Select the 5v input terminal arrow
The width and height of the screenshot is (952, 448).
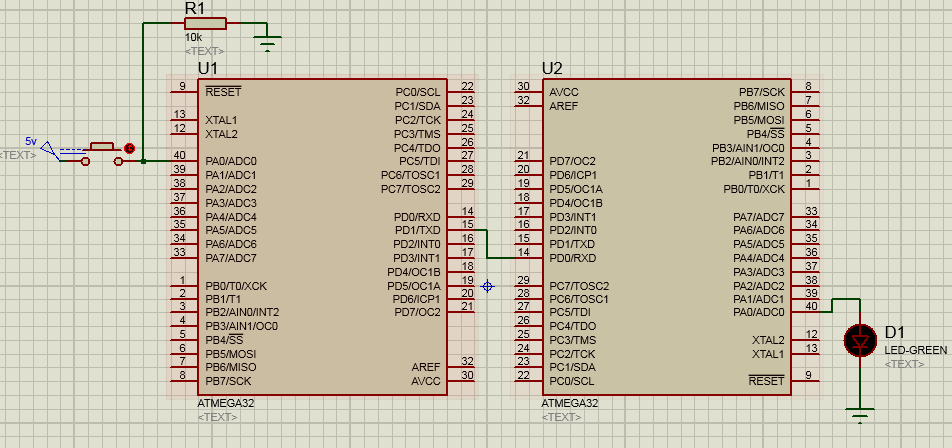[x=50, y=150]
